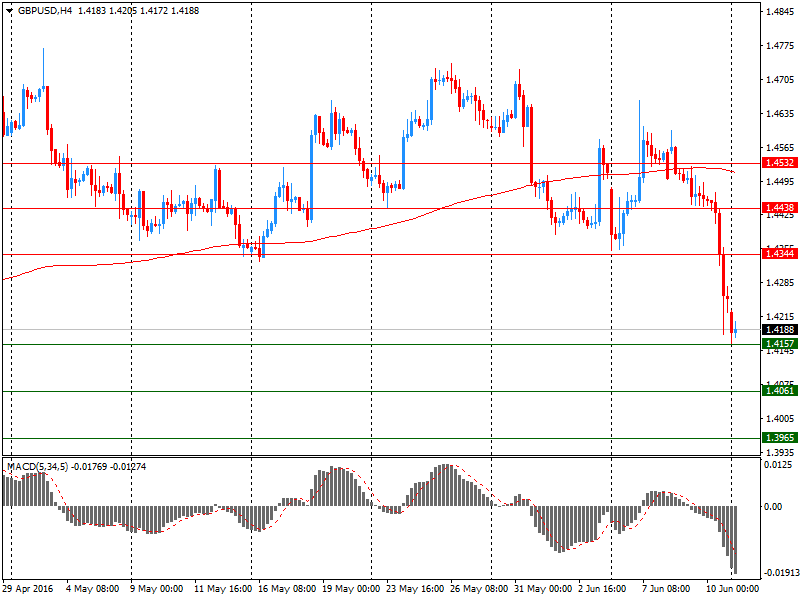Click the MACD(5,34,5) indicator label
800x600 pixels.
40,467
